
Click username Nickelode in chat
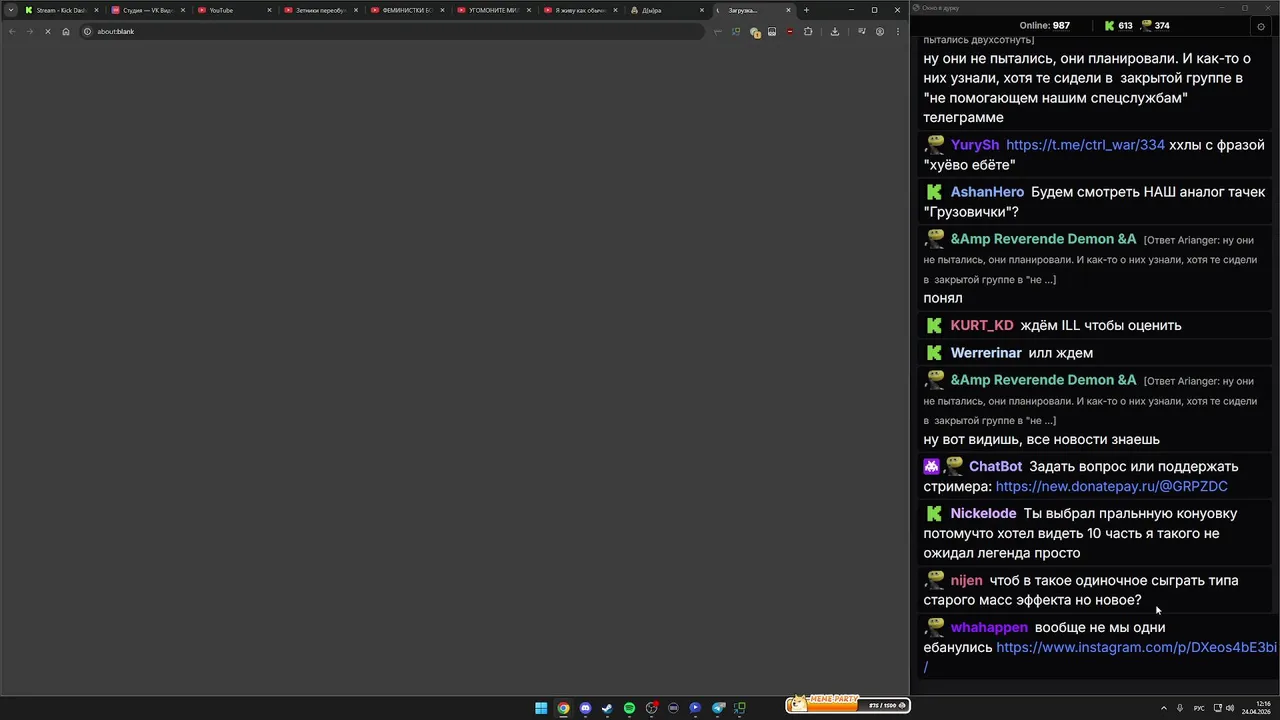[x=983, y=514]
